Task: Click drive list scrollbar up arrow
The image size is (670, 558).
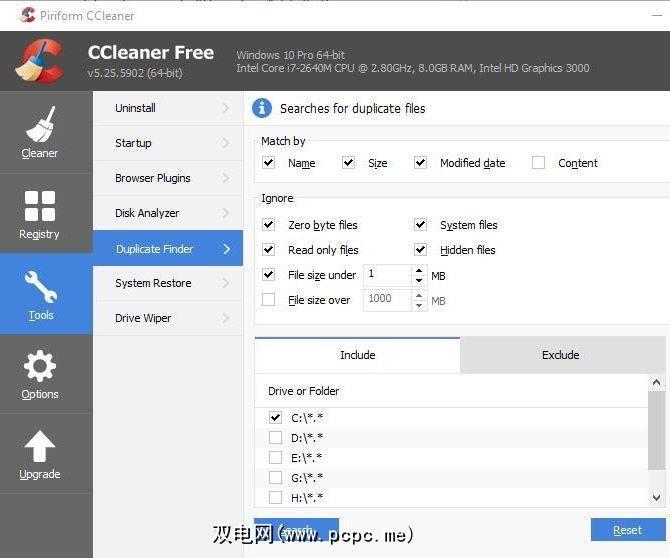Action: 656,382
